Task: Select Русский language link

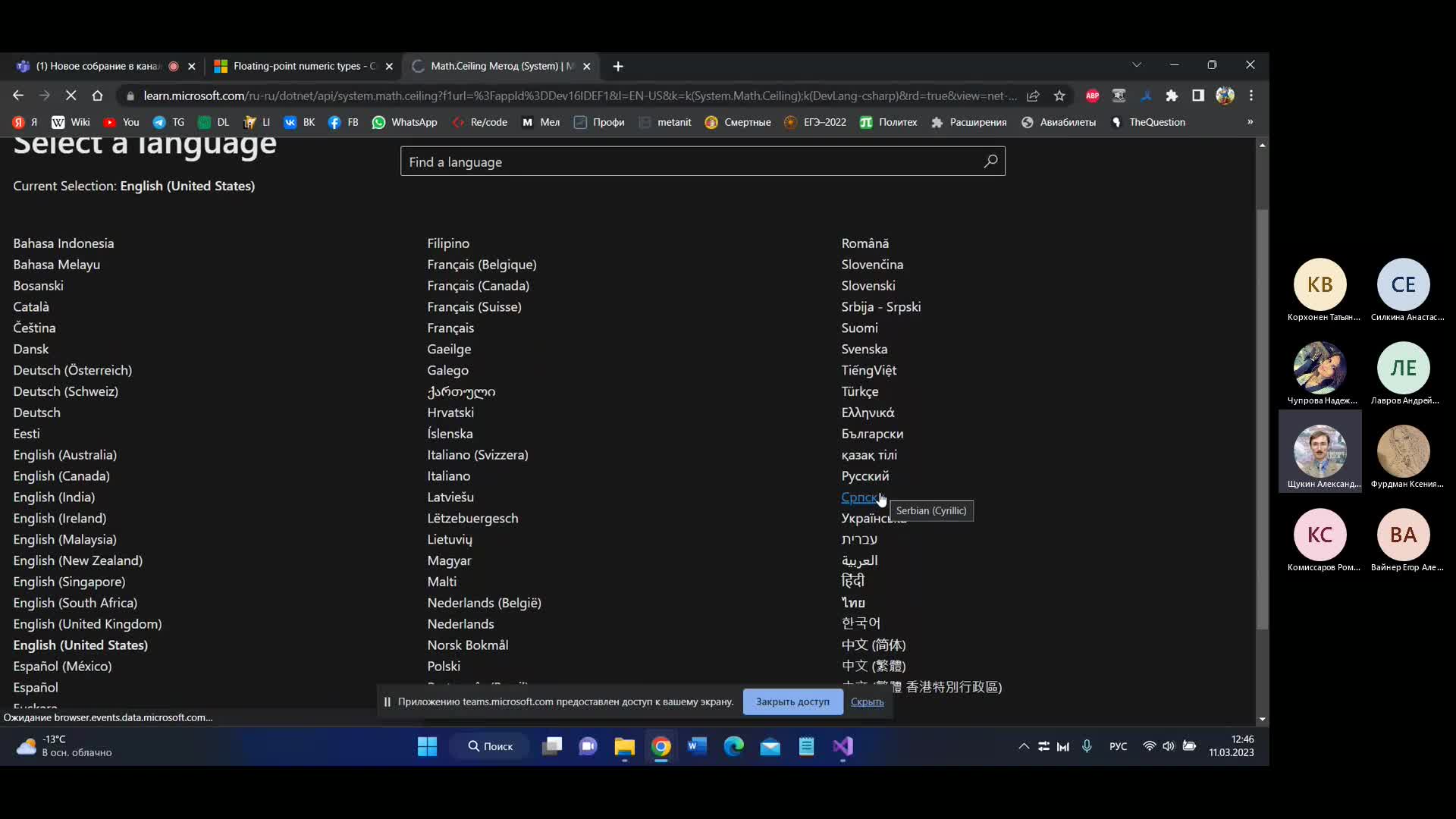Action: click(865, 476)
